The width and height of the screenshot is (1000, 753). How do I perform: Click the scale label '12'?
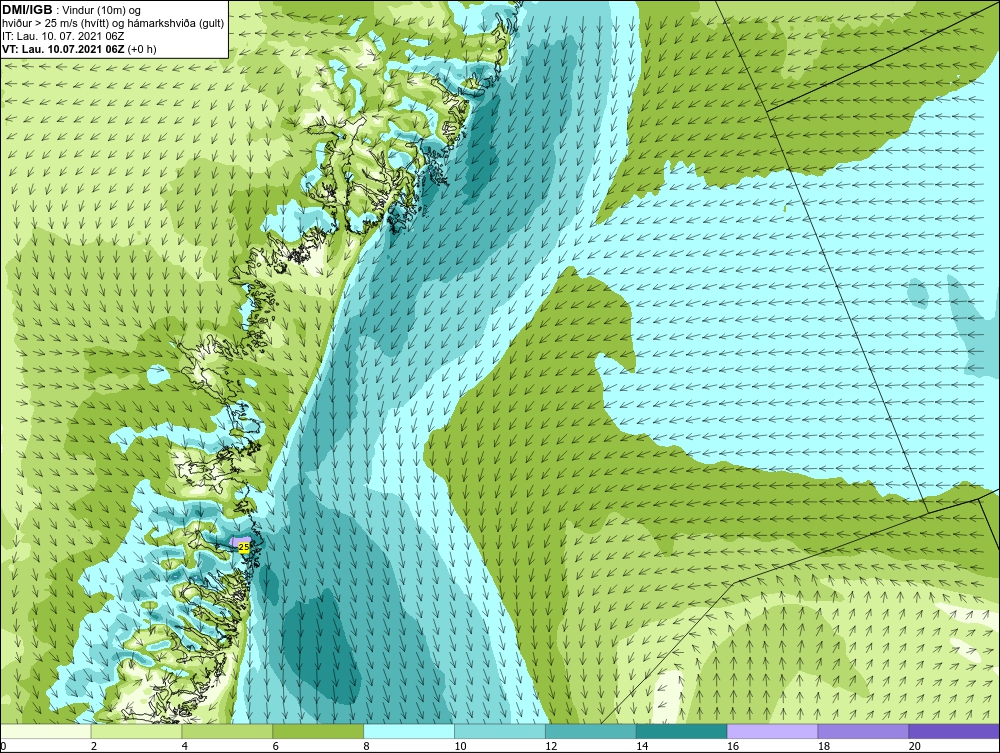point(552,746)
